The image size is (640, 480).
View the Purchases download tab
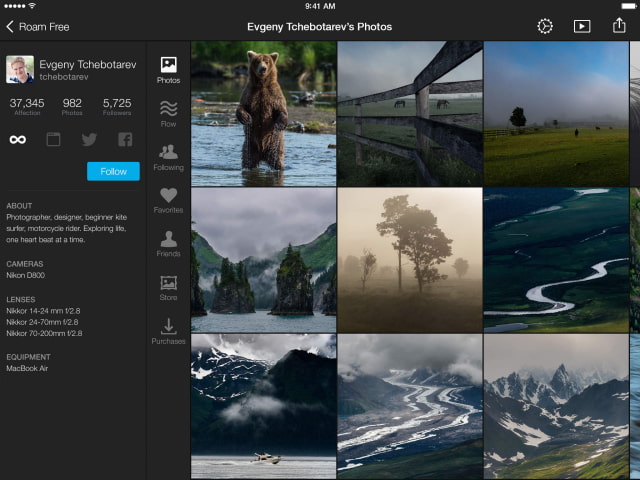tap(168, 331)
